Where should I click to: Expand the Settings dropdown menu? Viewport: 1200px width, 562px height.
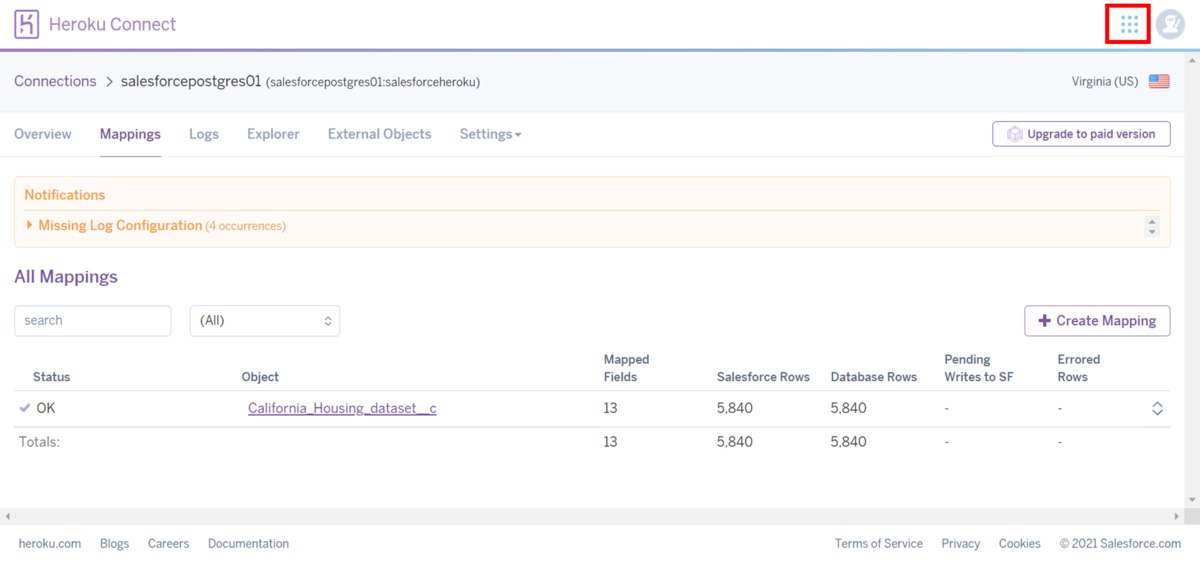pyautogui.click(x=490, y=133)
